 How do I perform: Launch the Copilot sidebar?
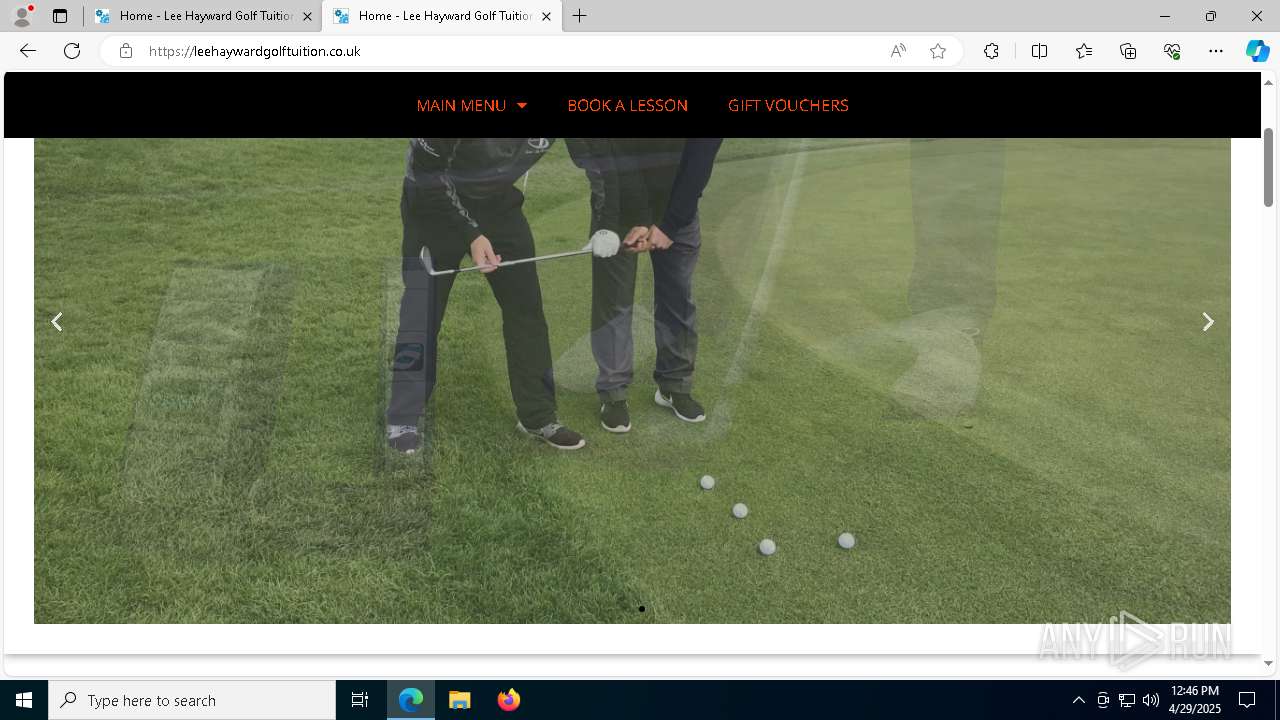1257,51
